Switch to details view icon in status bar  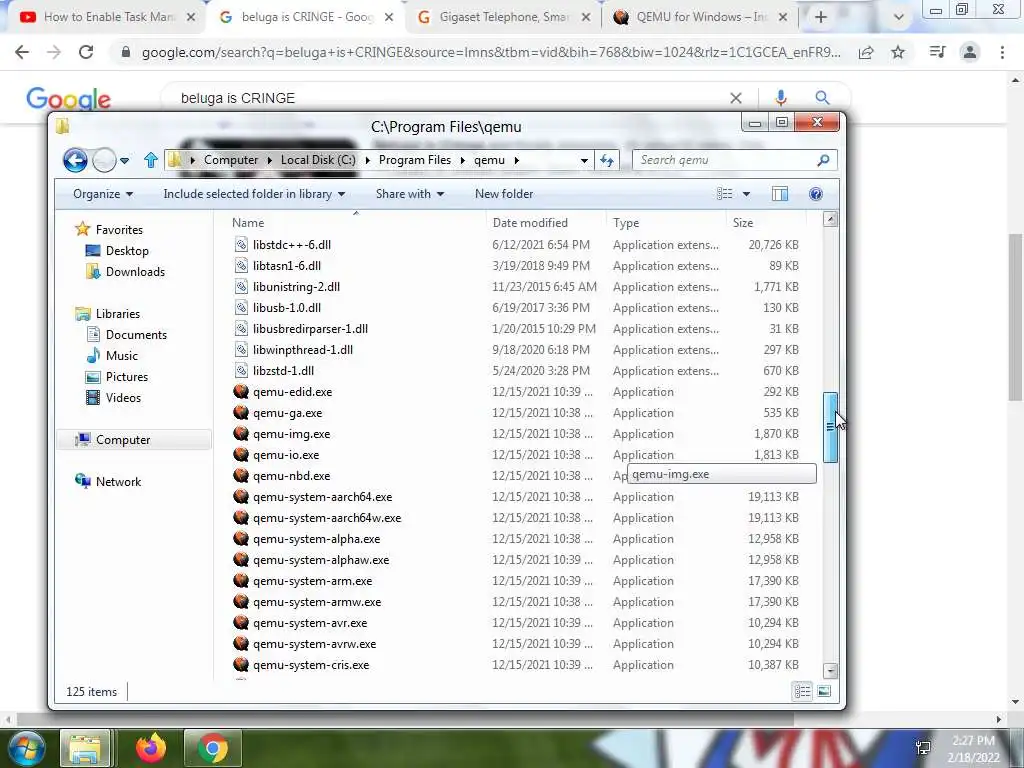click(803, 691)
